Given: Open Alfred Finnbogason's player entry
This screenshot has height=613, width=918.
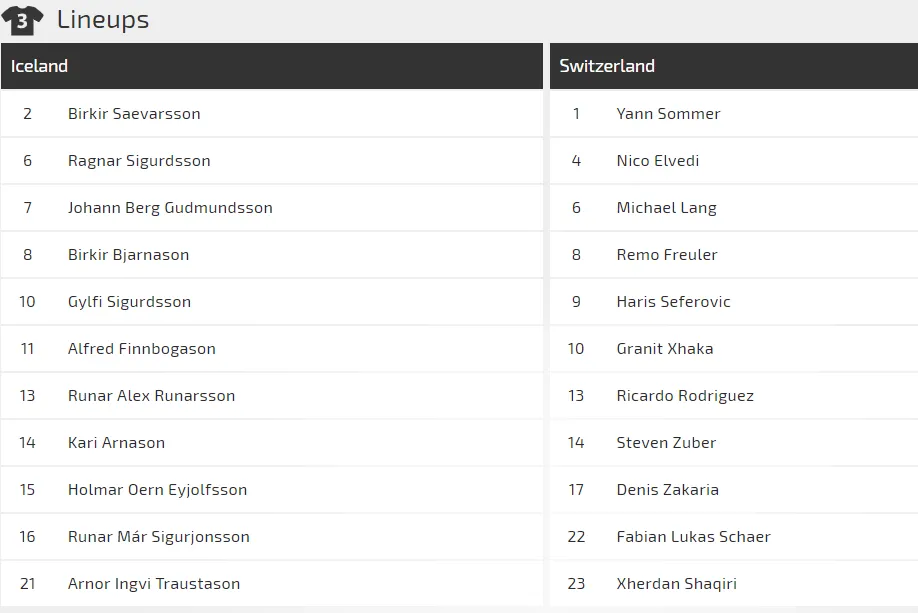Looking at the screenshot, I should 142,349.
